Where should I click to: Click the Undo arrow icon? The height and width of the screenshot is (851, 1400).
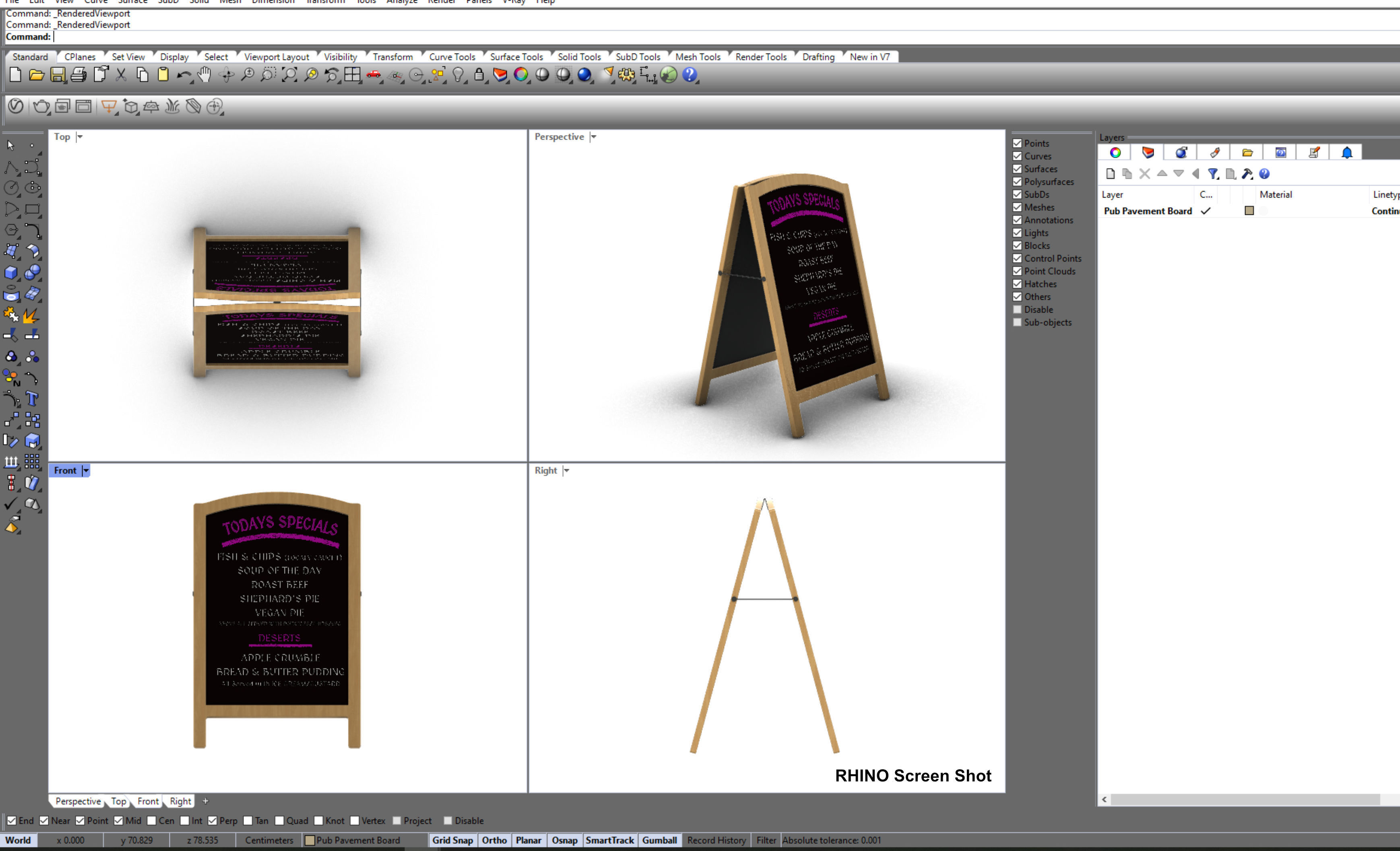pos(183,75)
